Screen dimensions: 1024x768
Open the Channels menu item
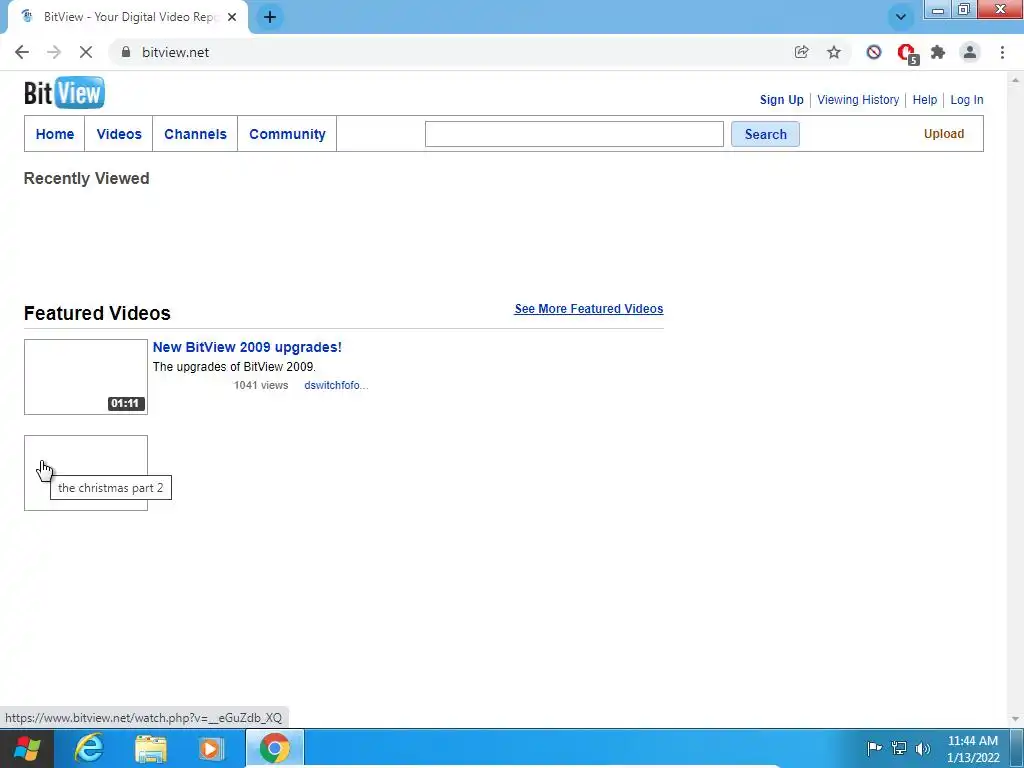(x=195, y=134)
